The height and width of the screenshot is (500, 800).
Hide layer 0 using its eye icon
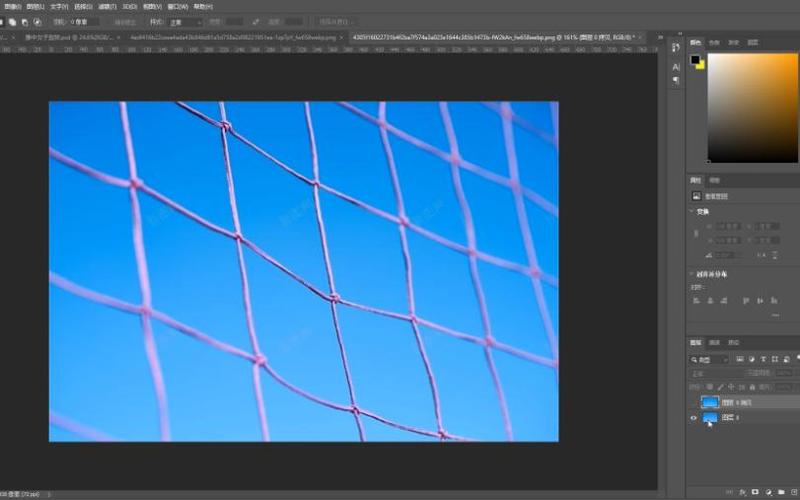[x=694, y=418]
